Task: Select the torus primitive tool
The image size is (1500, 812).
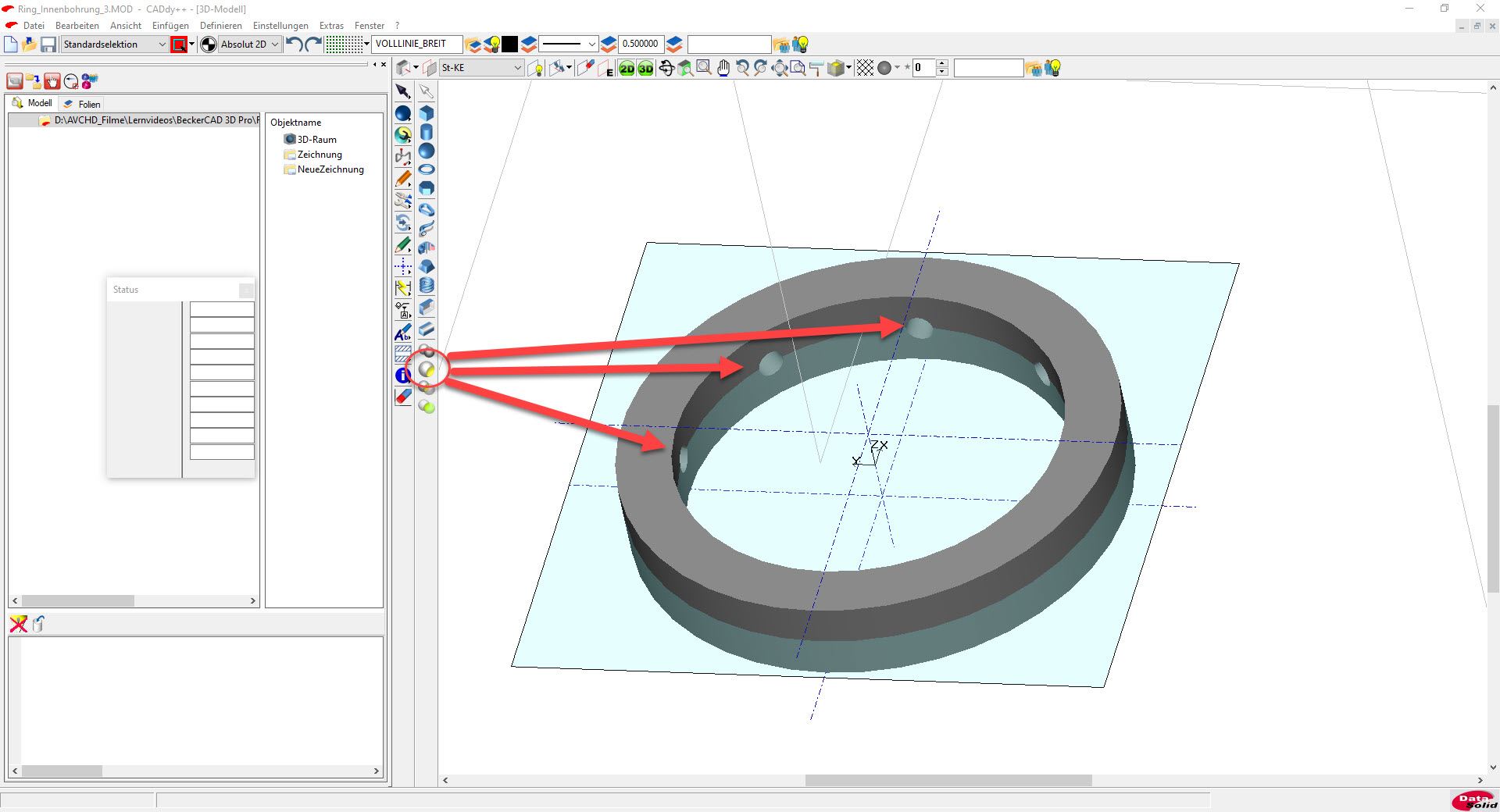Action: tap(427, 169)
